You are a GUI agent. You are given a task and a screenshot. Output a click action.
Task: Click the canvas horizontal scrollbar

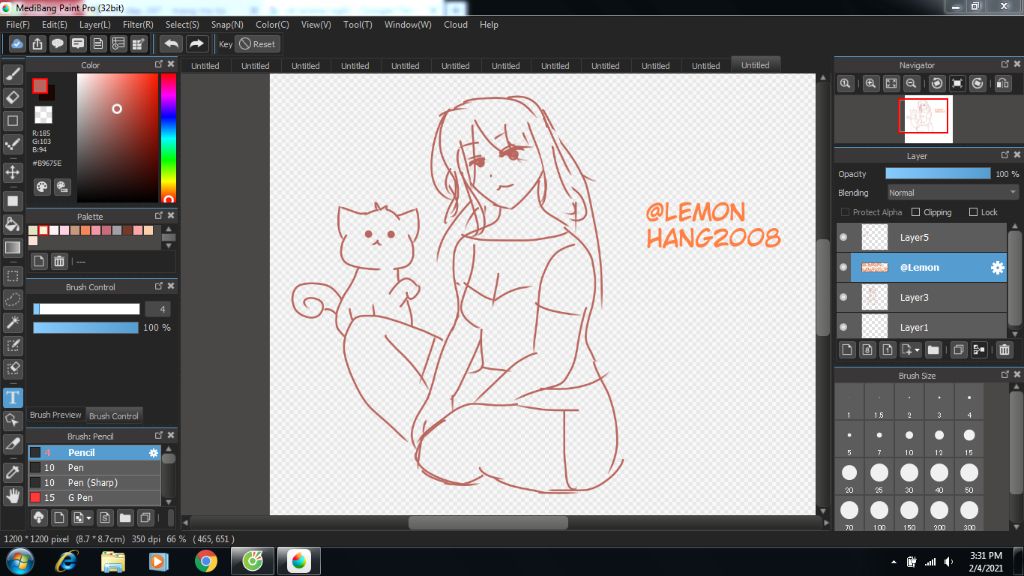pyautogui.click(x=488, y=522)
